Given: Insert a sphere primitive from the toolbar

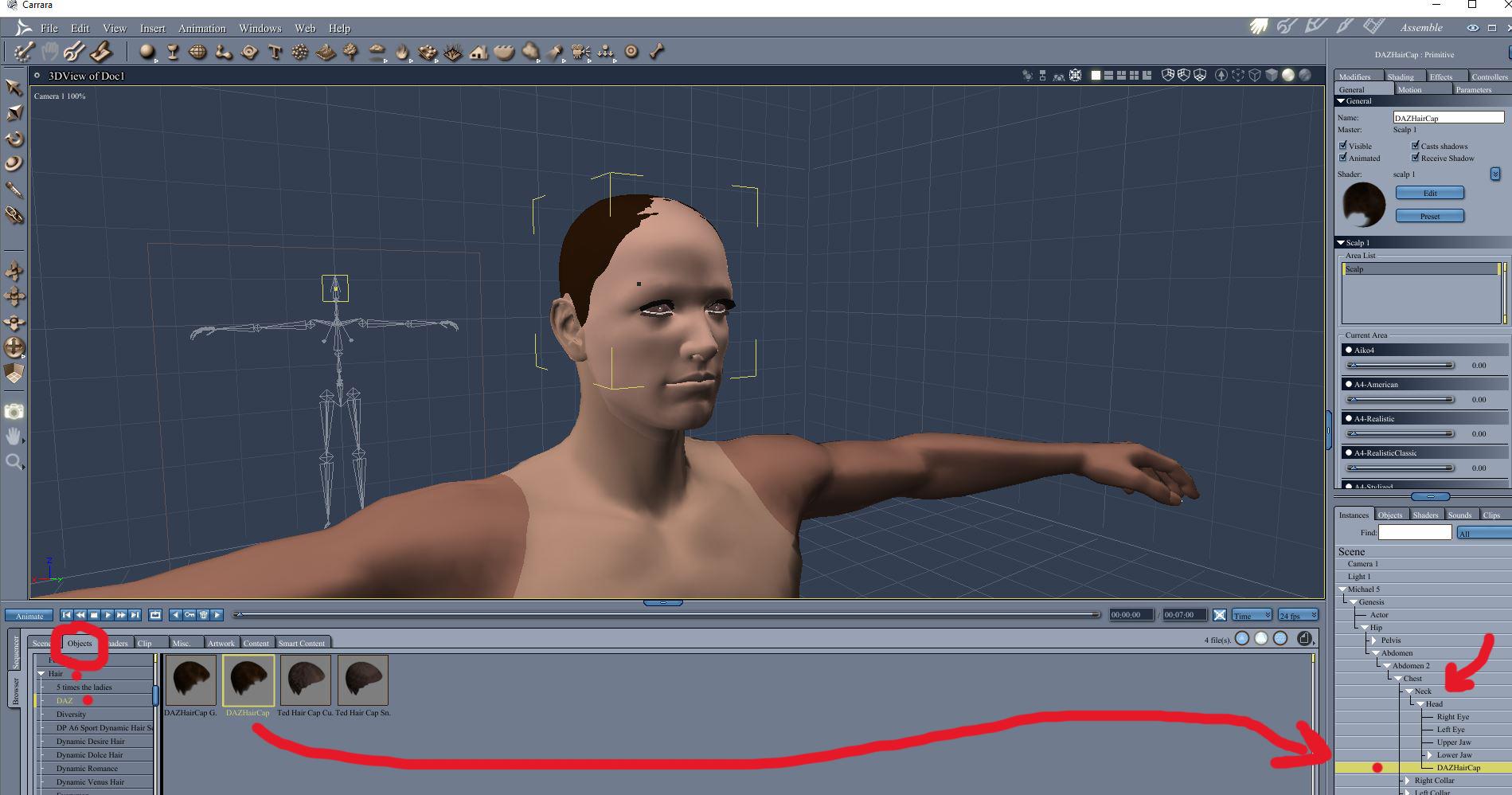Looking at the screenshot, I should pos(147,52).
